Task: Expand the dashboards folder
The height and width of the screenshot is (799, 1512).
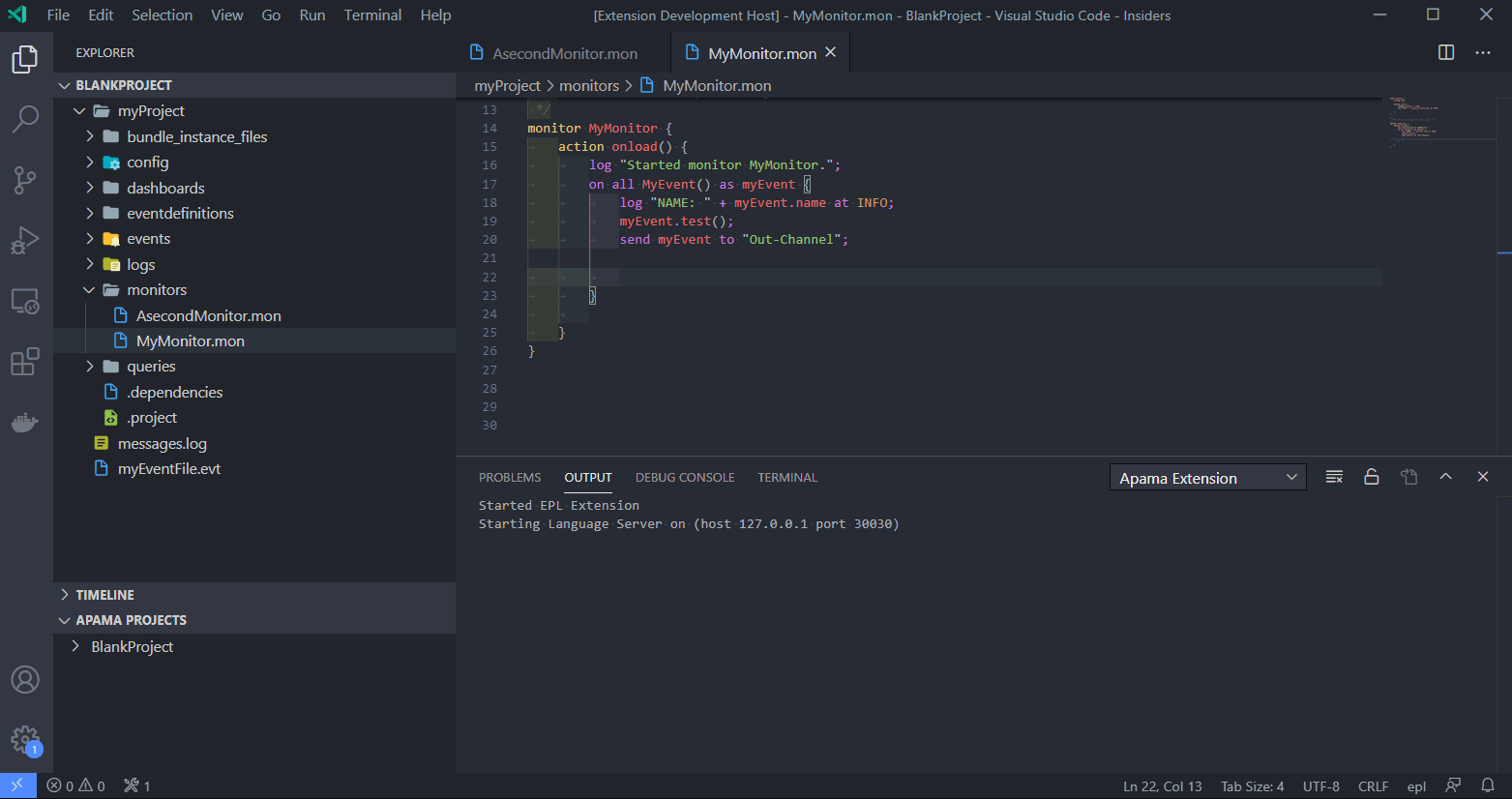Action: click(254, 188)
